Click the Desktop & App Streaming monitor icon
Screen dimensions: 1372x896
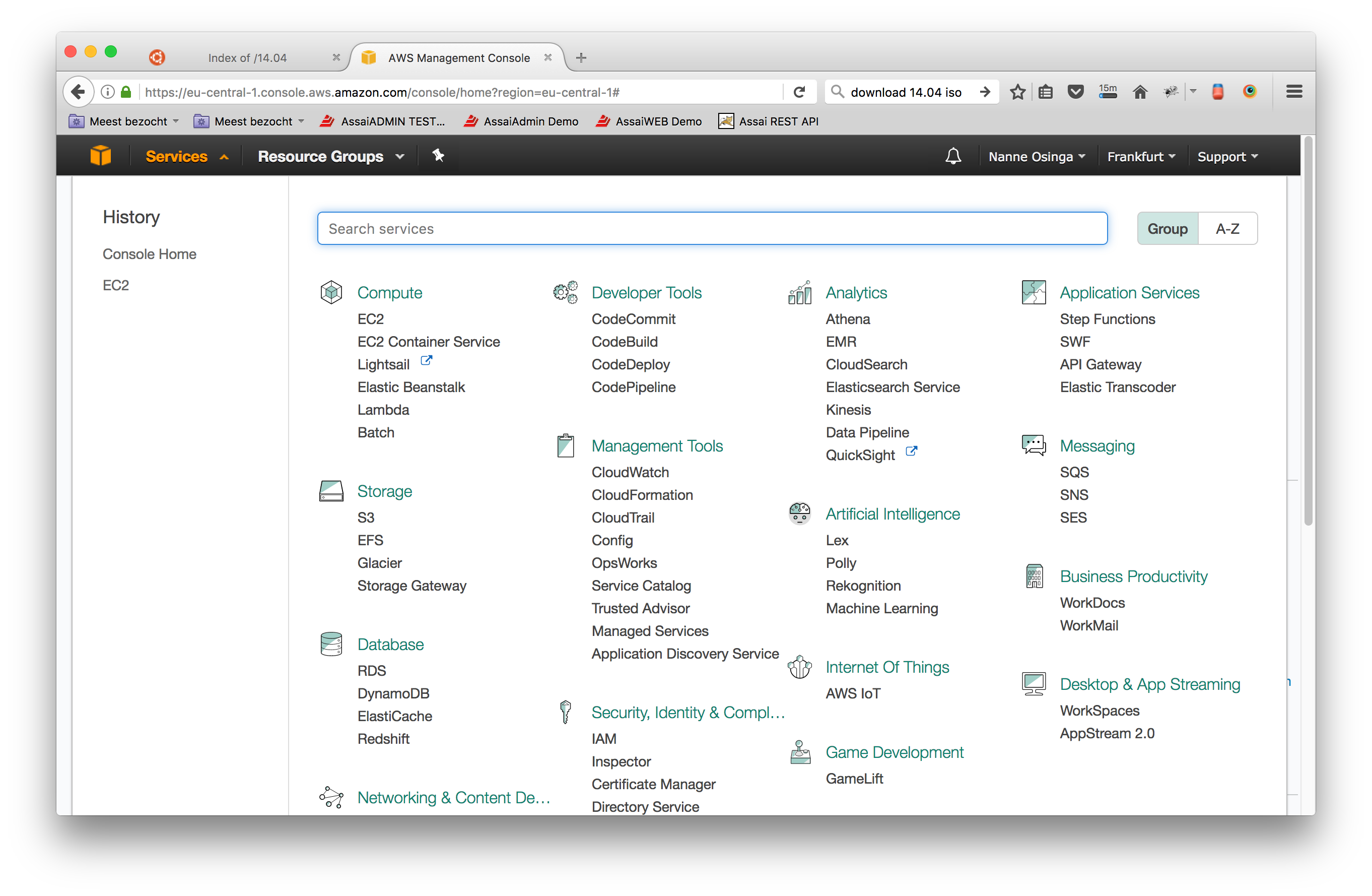[1034, 684]
